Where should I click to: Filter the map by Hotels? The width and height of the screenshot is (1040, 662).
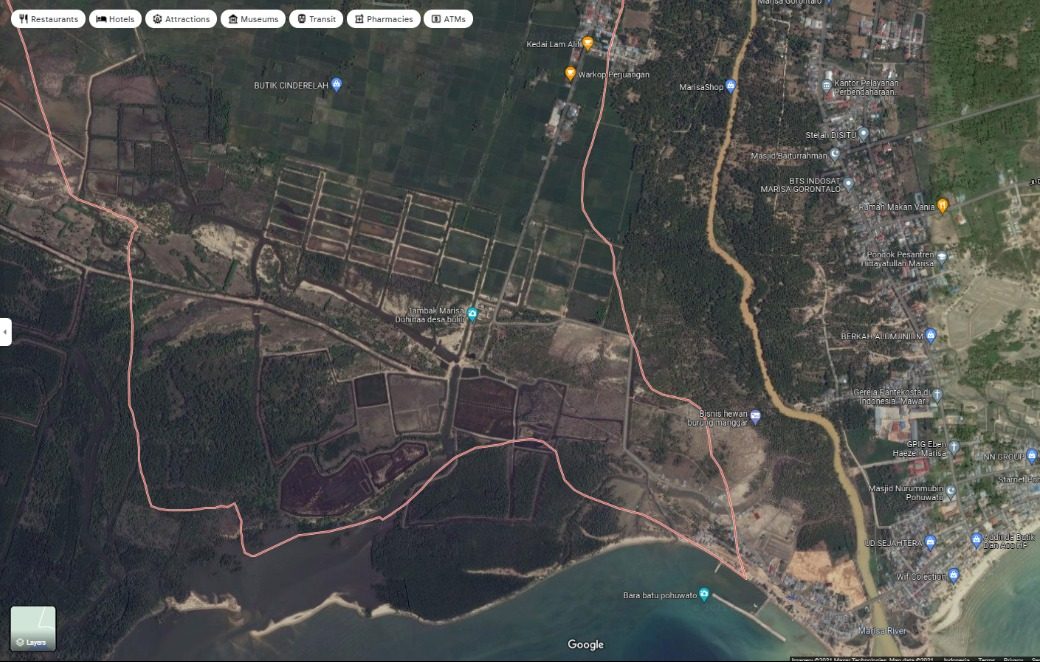point(115,19)
